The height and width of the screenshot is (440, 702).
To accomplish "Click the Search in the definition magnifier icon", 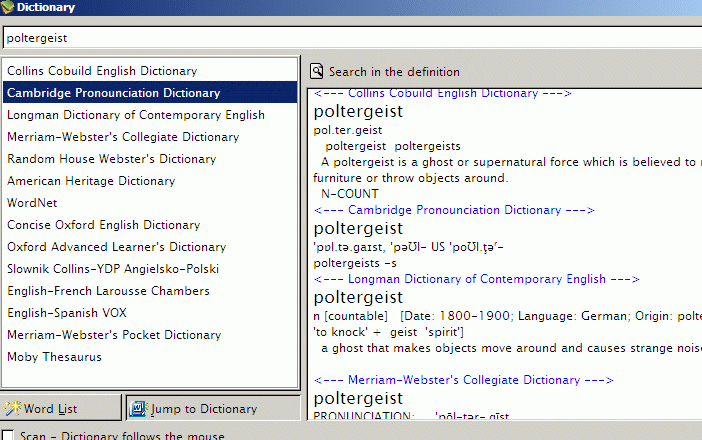I will (317, 71).
